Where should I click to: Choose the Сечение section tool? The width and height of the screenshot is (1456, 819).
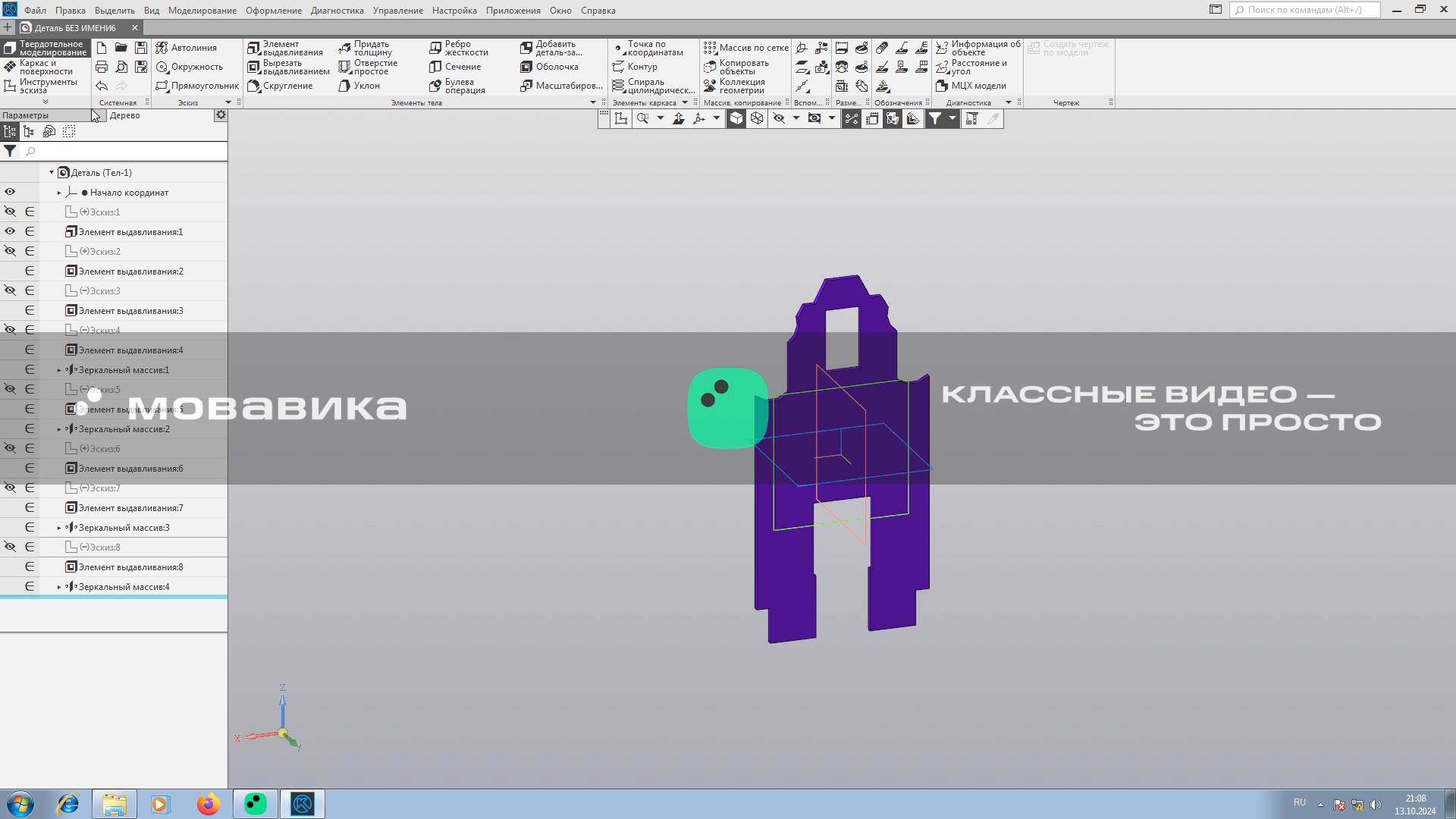click(x=455, y=67)
